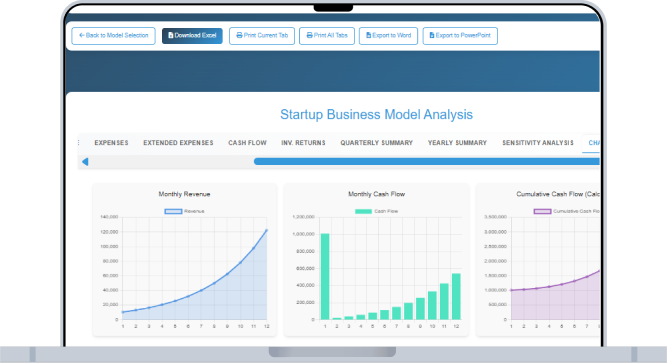Image resolution: width=667 pixels, height=363 pixels.
Task: Download the Excel file
Action: click(192, 36)
